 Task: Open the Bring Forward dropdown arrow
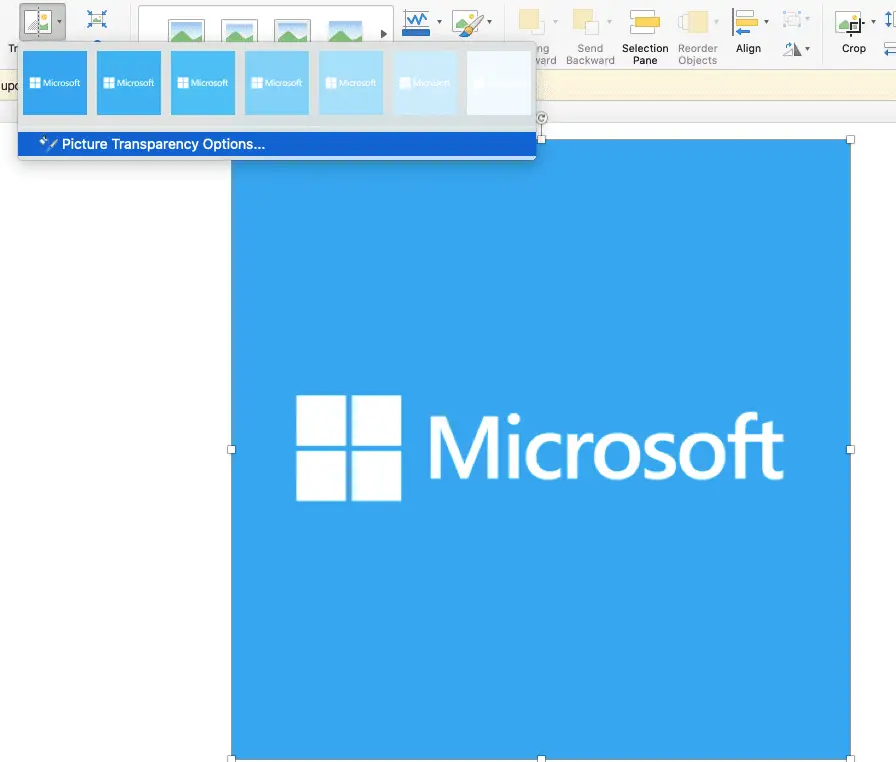pos(555,22)
